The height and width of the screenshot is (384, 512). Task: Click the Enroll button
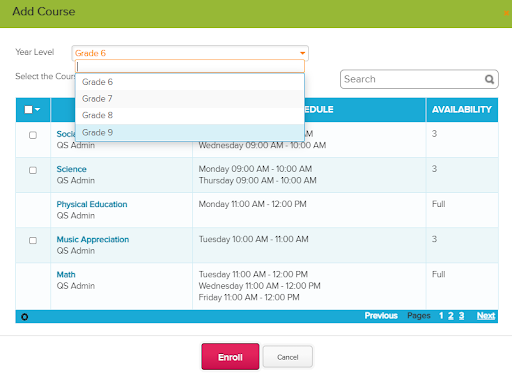(230, 357)
